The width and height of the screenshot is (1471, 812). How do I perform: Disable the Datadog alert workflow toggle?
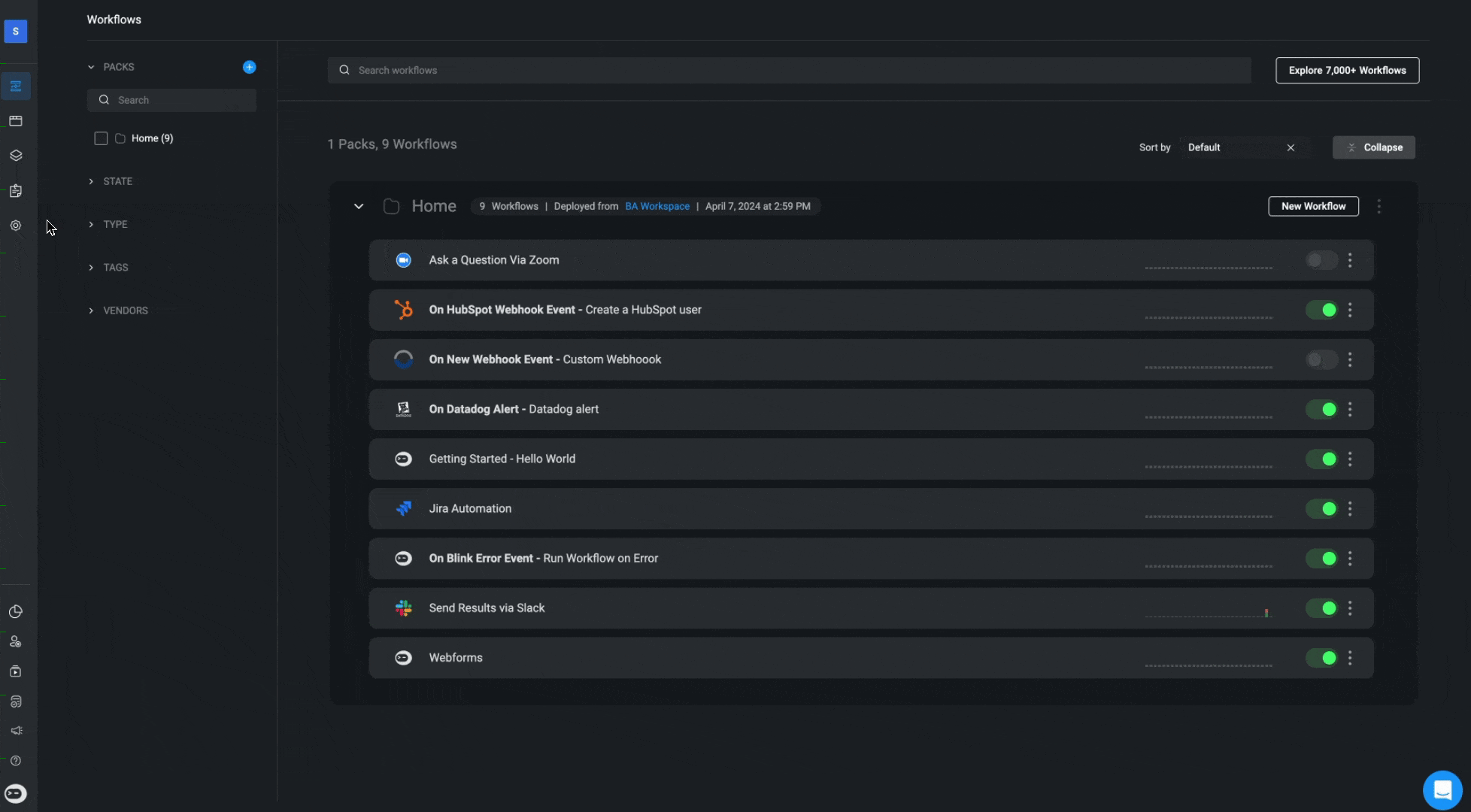tap(1321, 409)
